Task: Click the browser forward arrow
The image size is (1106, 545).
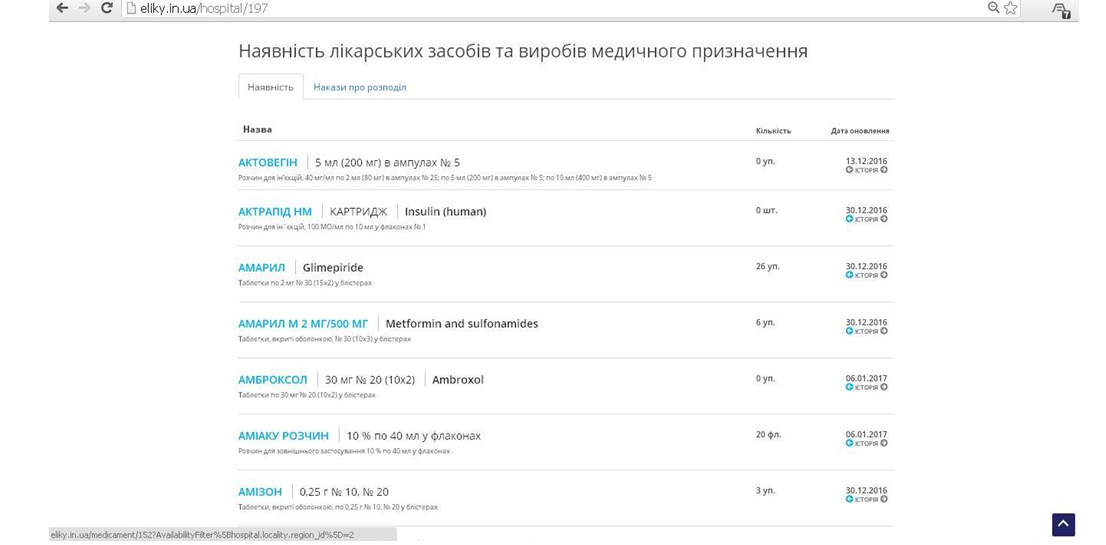Action: click(x=85, y=9)
